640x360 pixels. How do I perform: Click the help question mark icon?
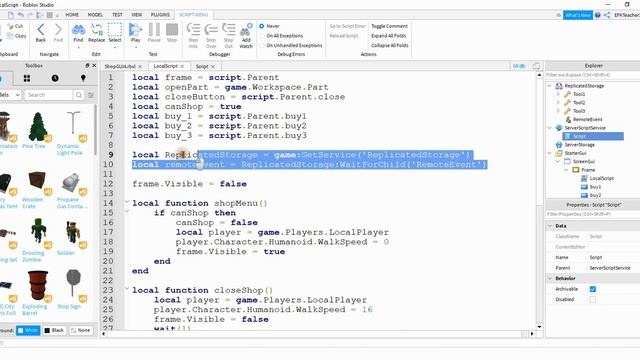(x=598, y=15)
